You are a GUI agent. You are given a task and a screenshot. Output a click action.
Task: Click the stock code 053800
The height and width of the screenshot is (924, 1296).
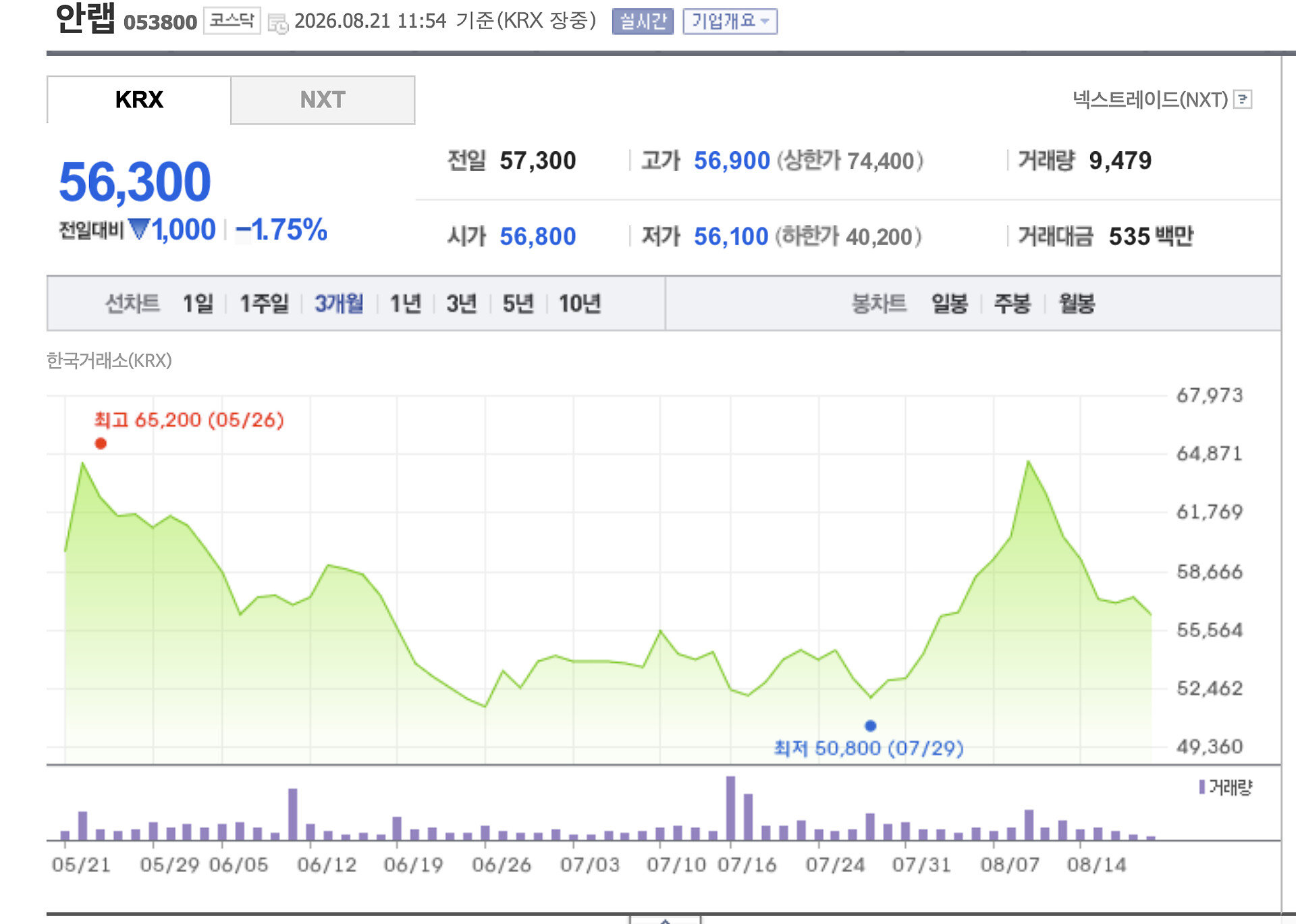coord(161,22)
